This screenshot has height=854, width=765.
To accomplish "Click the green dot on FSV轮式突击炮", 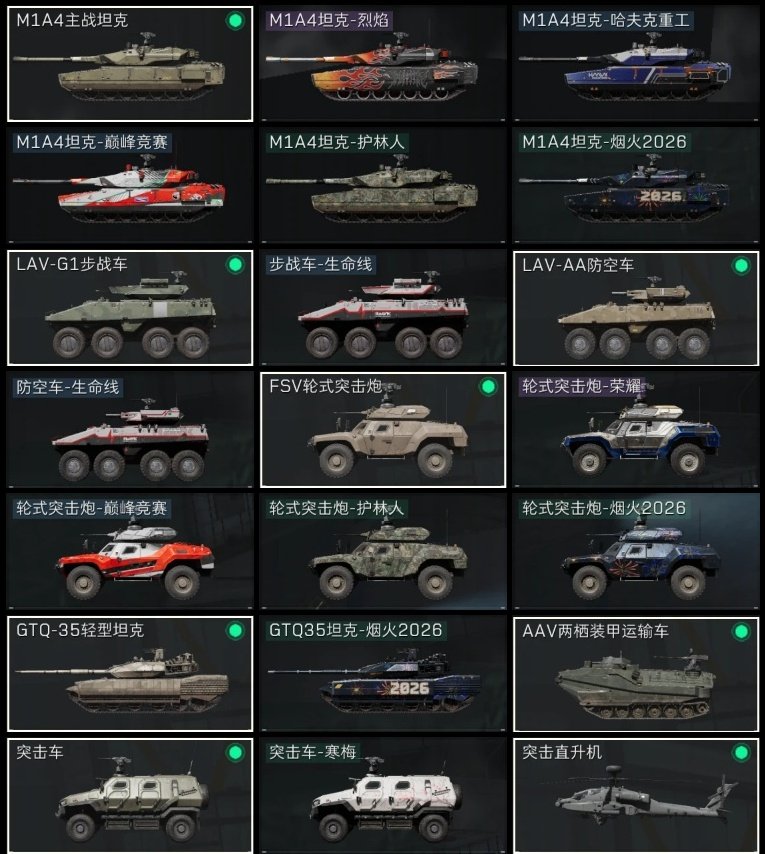I will pyautogui.click(x=488, y=387).
